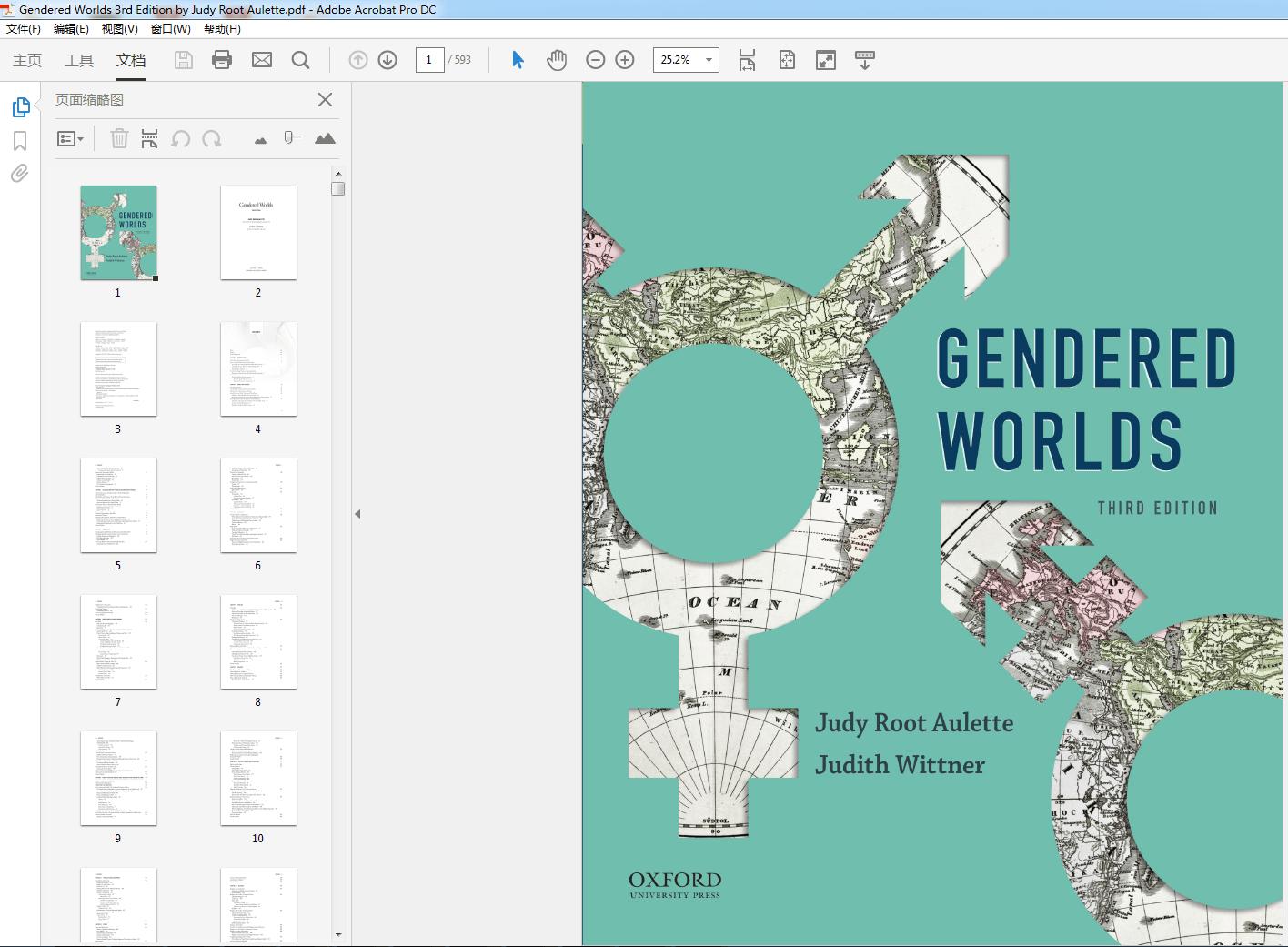Click the zoom in plus icon
This screenshot has width=1288, height=947.
point(625,60)
